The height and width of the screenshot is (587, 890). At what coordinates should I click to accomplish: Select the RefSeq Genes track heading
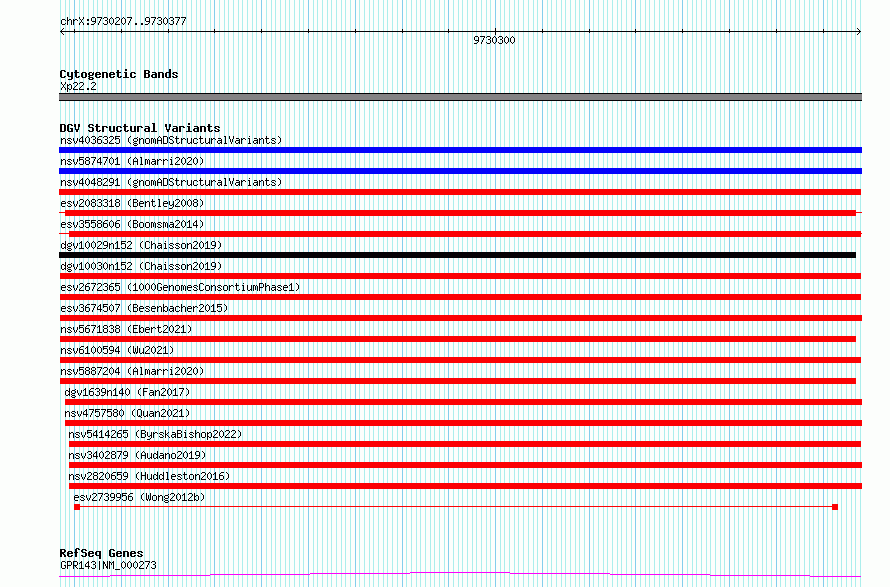click(x=101, y=553)
